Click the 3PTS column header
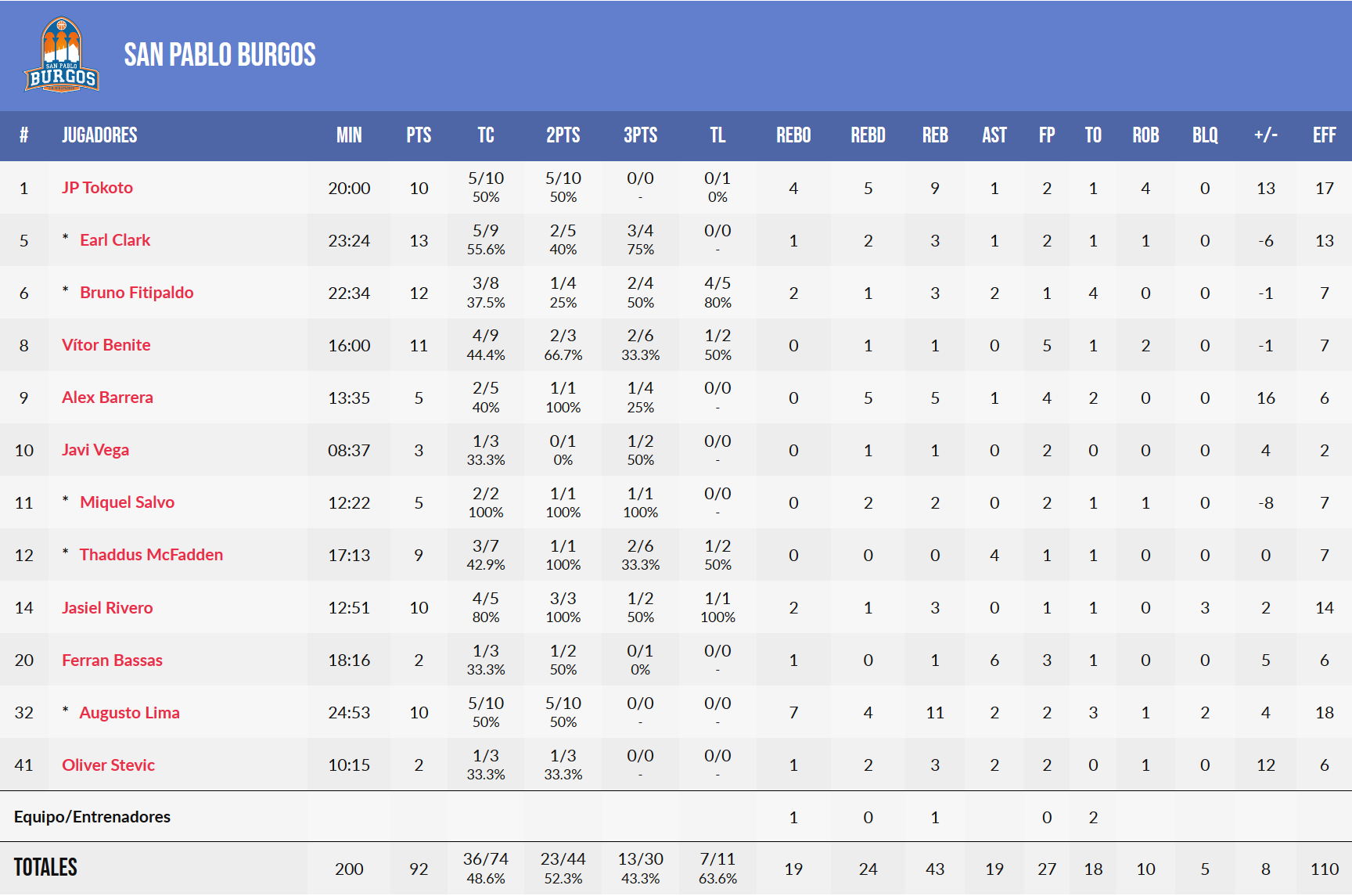This screenshot has width=1352, height=896. click(x=640, y=135)
